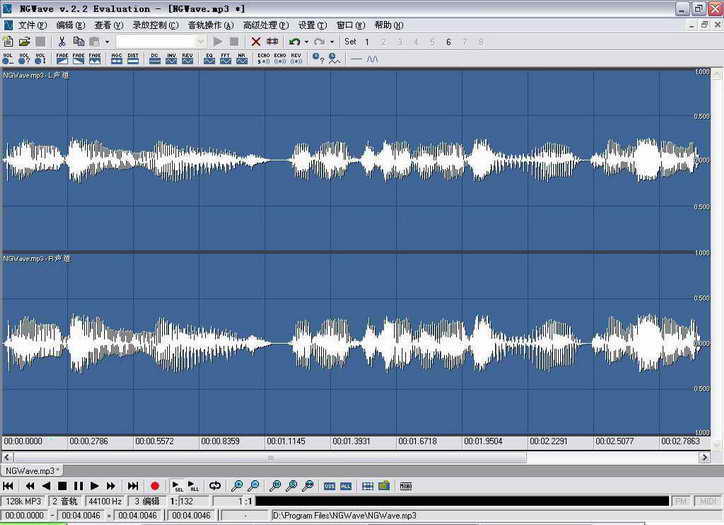724x525 pixels.
Task: Click the Cut scissors icon
Action: pos(62,42)
